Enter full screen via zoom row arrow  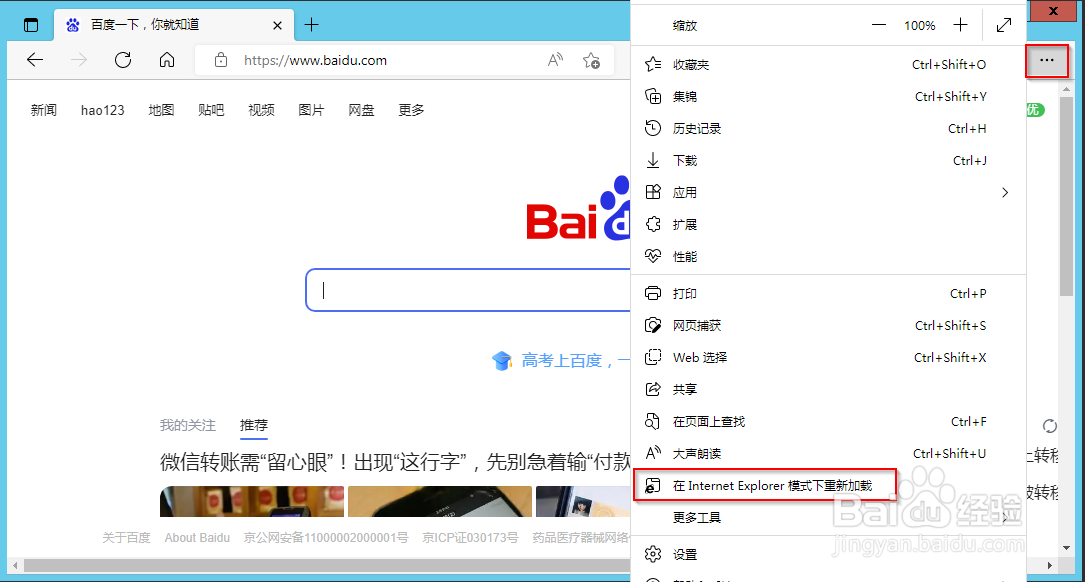coord(1003,25)
